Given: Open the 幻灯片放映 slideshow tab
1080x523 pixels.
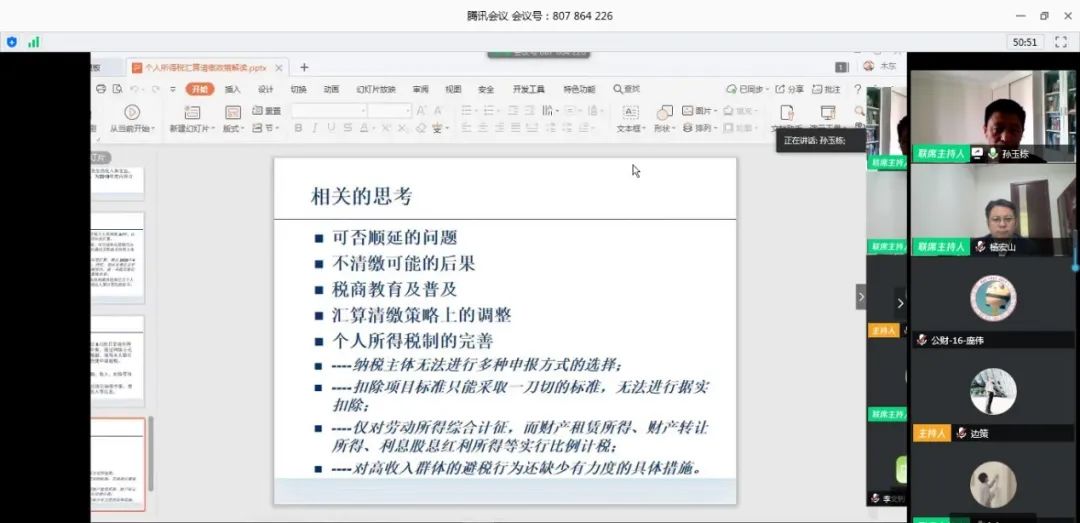Looking at the screenshot, I should click(376, 89).
